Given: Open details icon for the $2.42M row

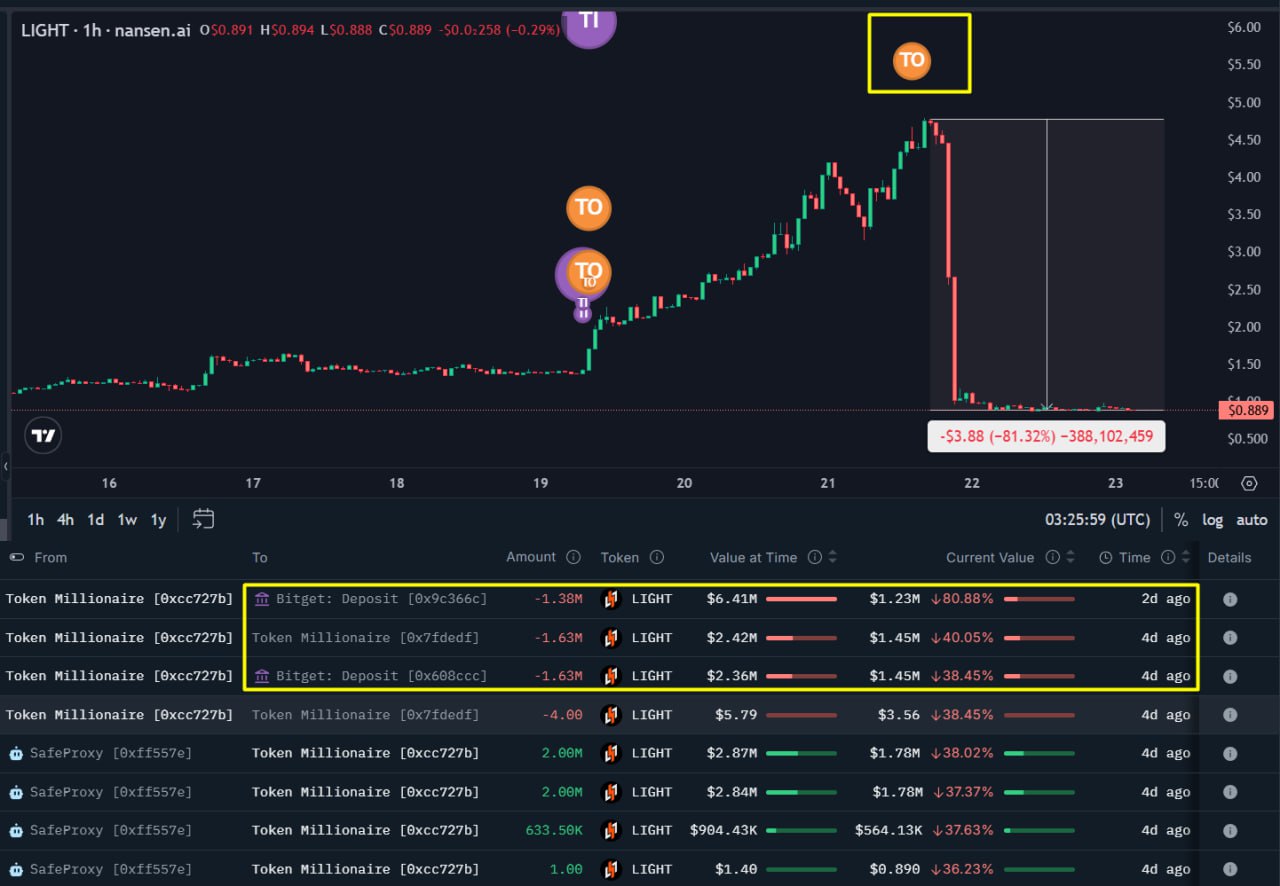Looking at the screenshot, I should click(x=1230, y=637).
